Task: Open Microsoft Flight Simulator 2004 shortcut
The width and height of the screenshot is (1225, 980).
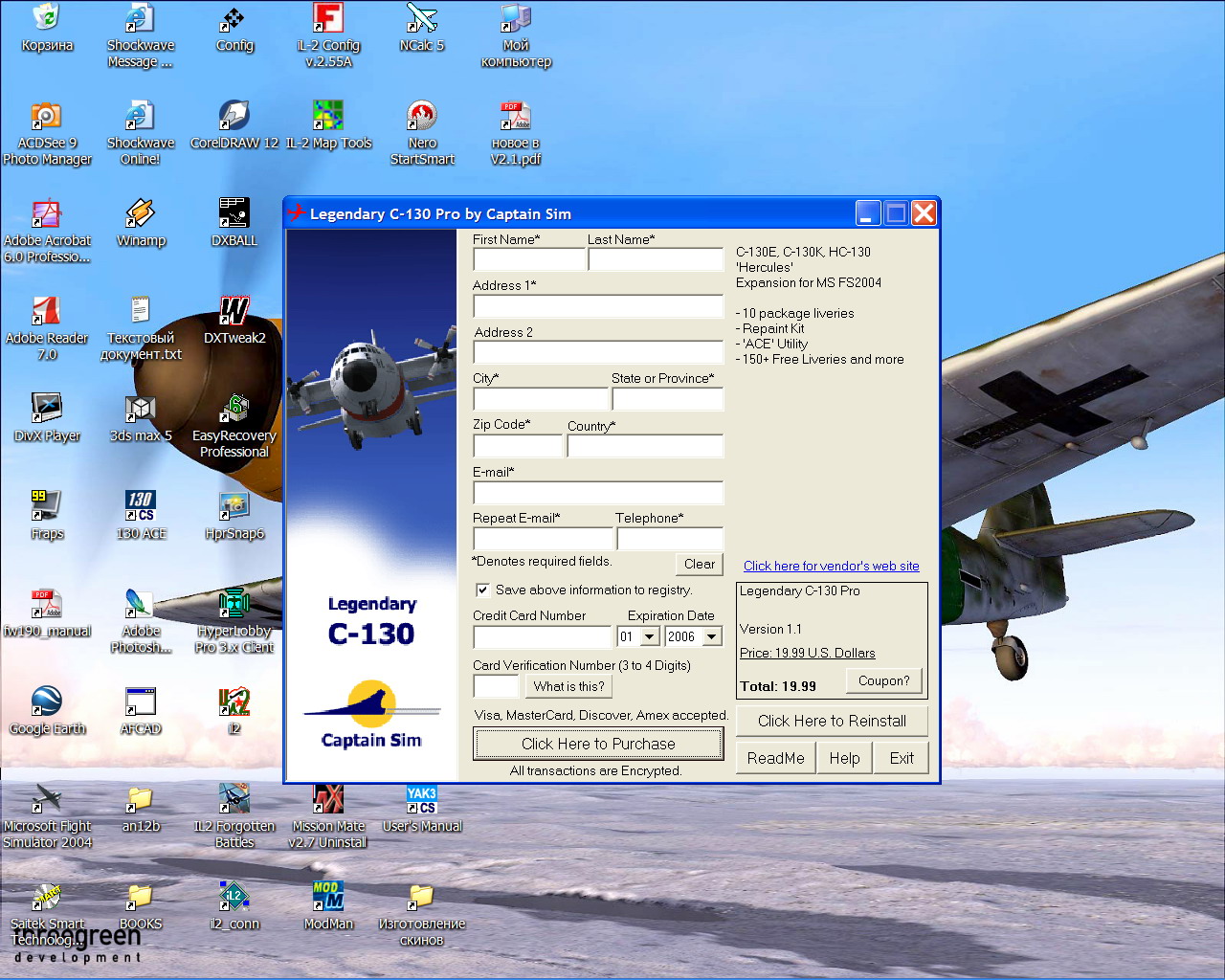Action: click(47, 800)
